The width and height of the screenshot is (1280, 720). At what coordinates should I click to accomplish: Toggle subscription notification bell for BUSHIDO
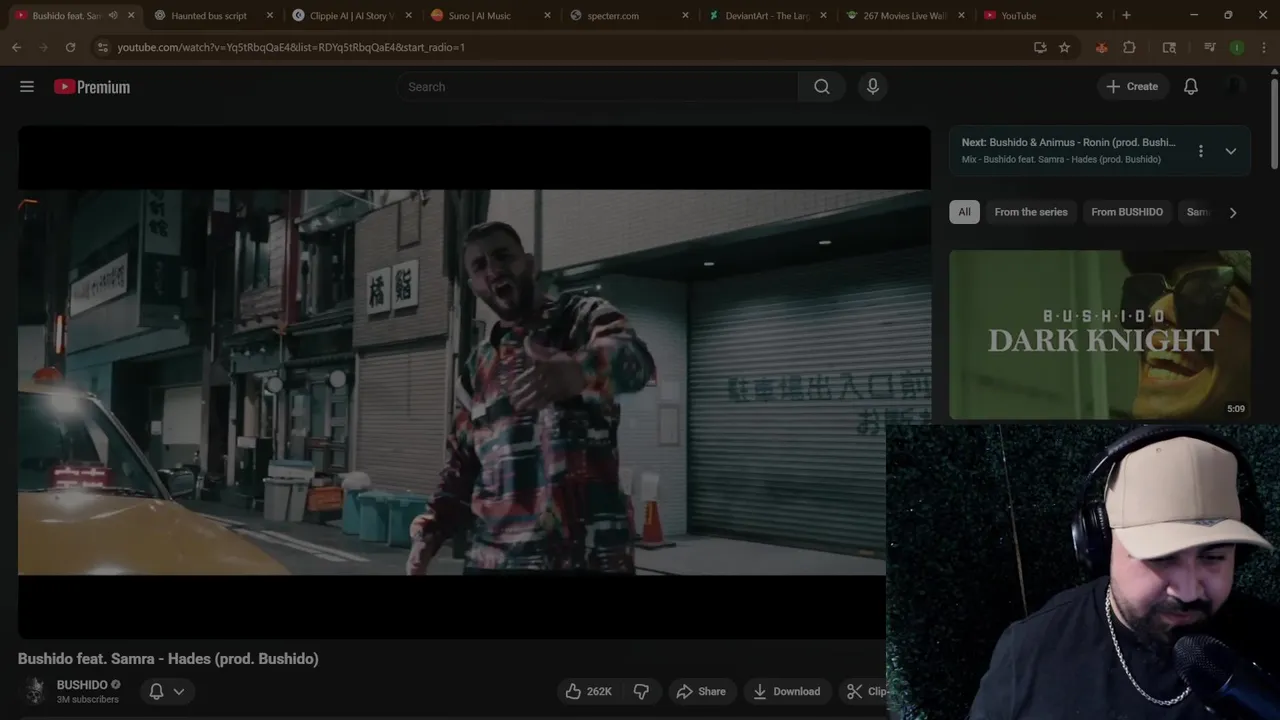click(156, 691)
